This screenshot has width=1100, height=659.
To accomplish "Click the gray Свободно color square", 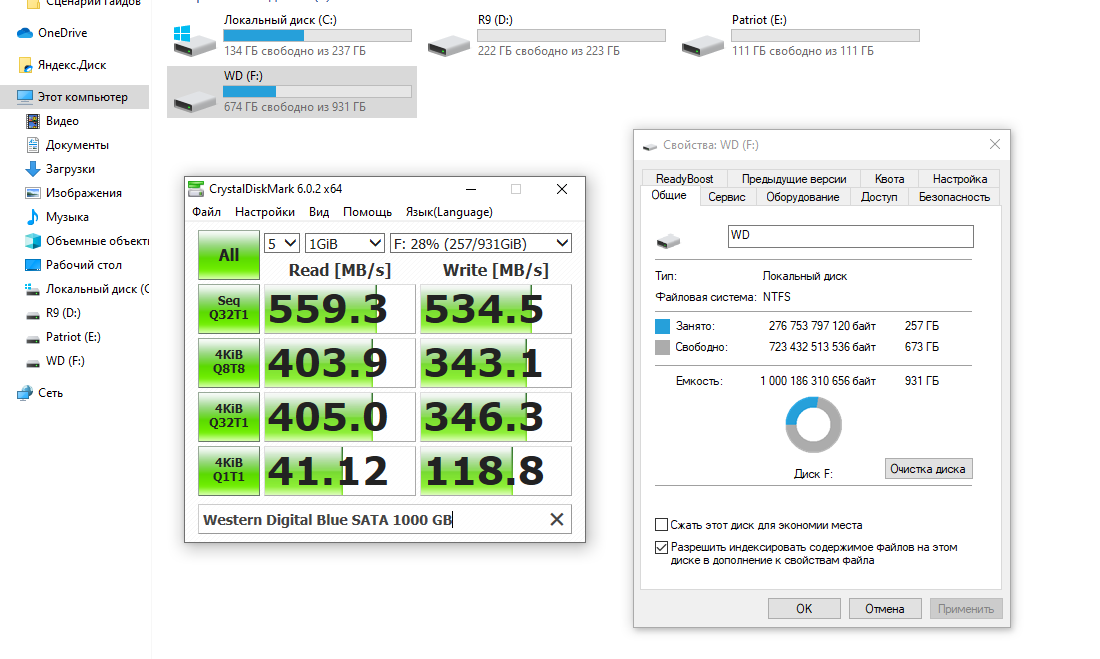I will pos(662,347).
